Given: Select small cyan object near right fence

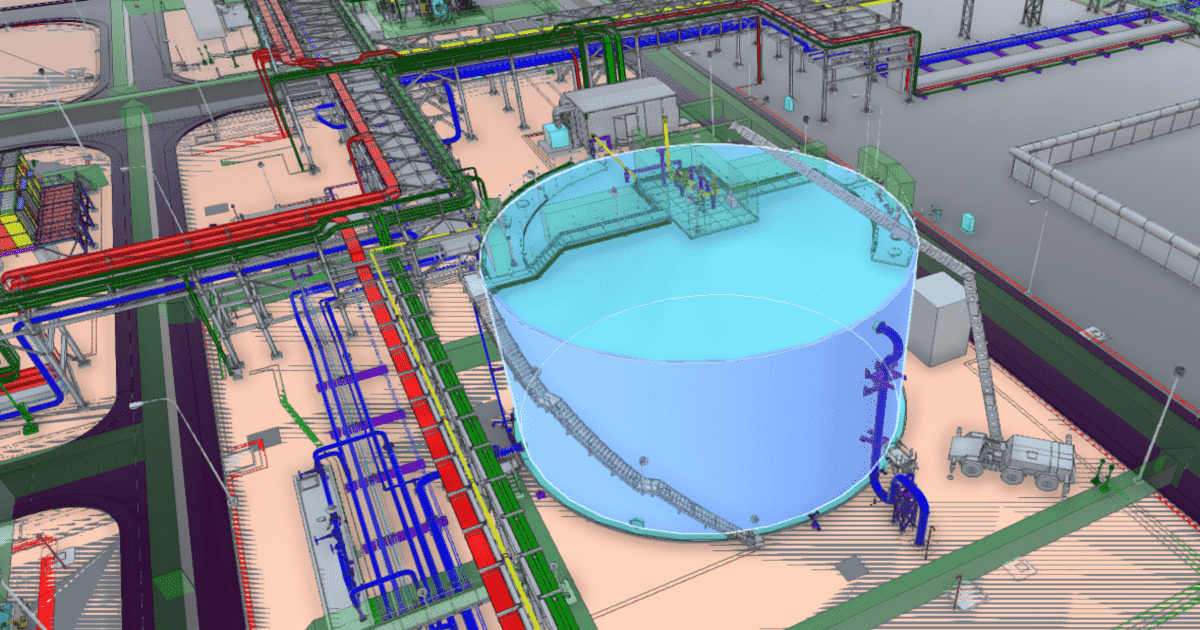Looking at the screenshot, I should pyautogui.click(x=967, y=221).
